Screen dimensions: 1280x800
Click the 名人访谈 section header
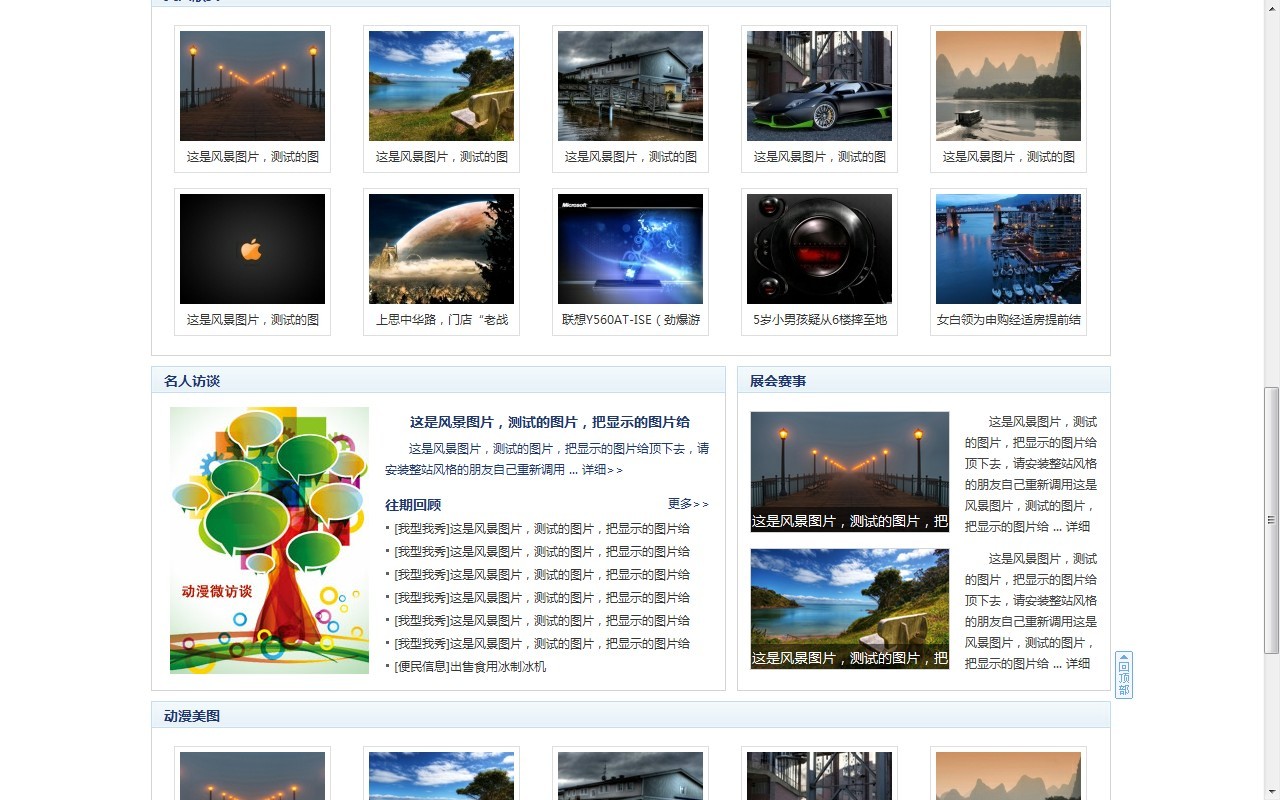192,381
